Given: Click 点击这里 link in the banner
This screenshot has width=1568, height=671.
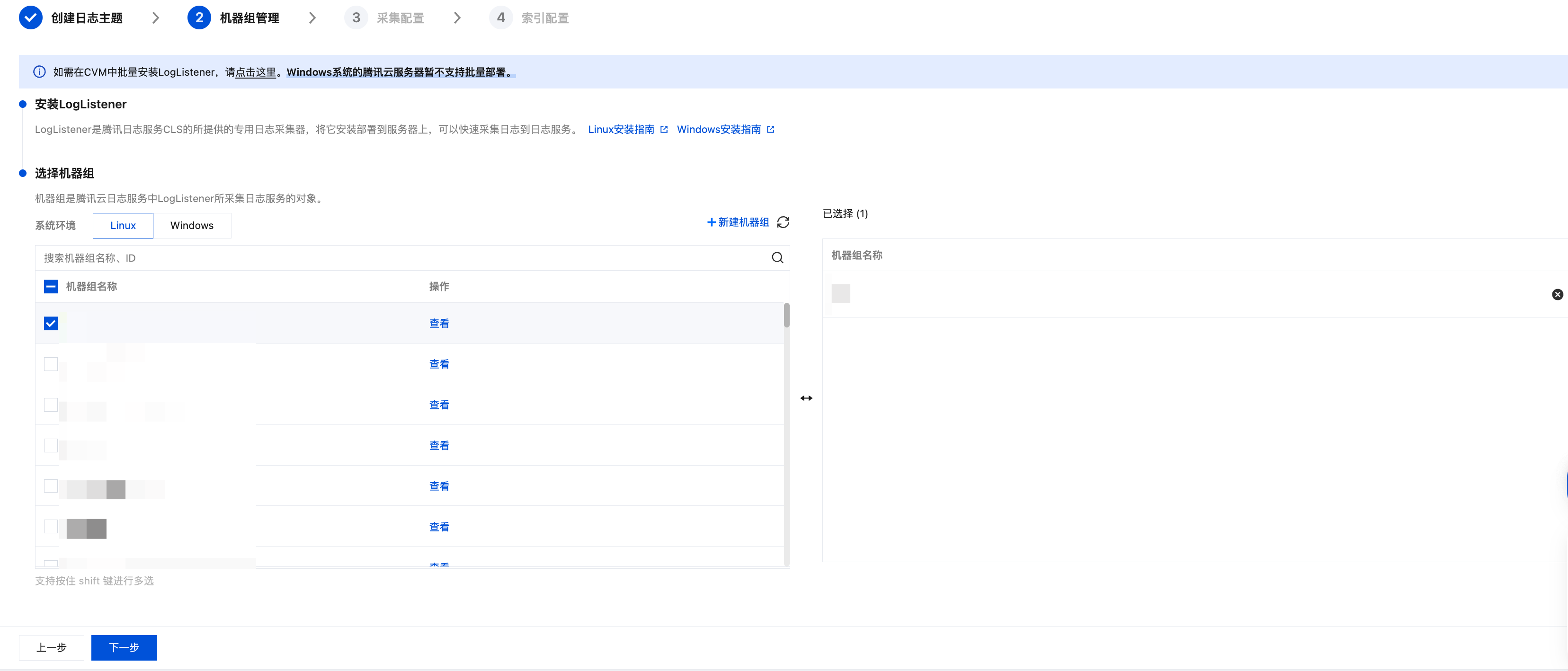Looking at the screenshot, I should click(256, 72).
